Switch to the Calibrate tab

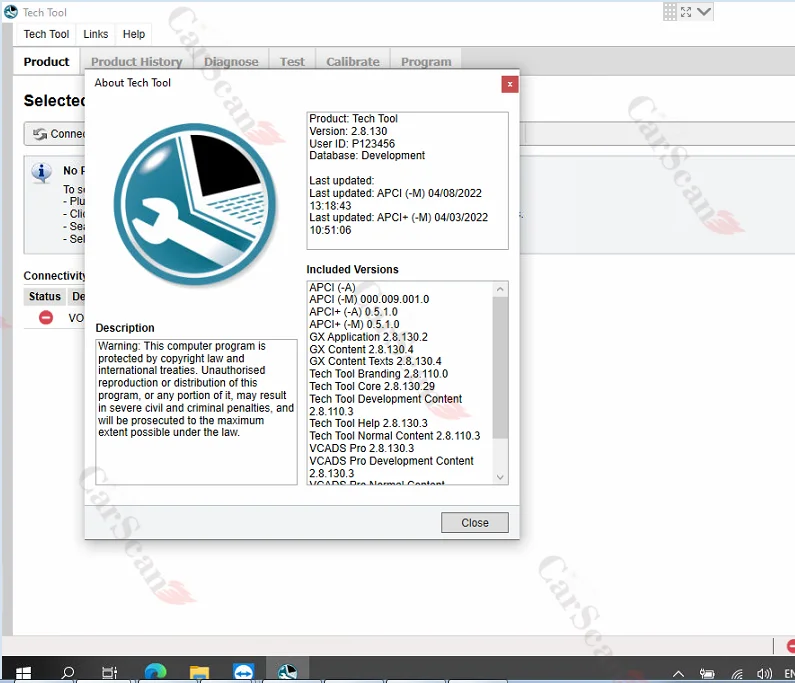353,62
